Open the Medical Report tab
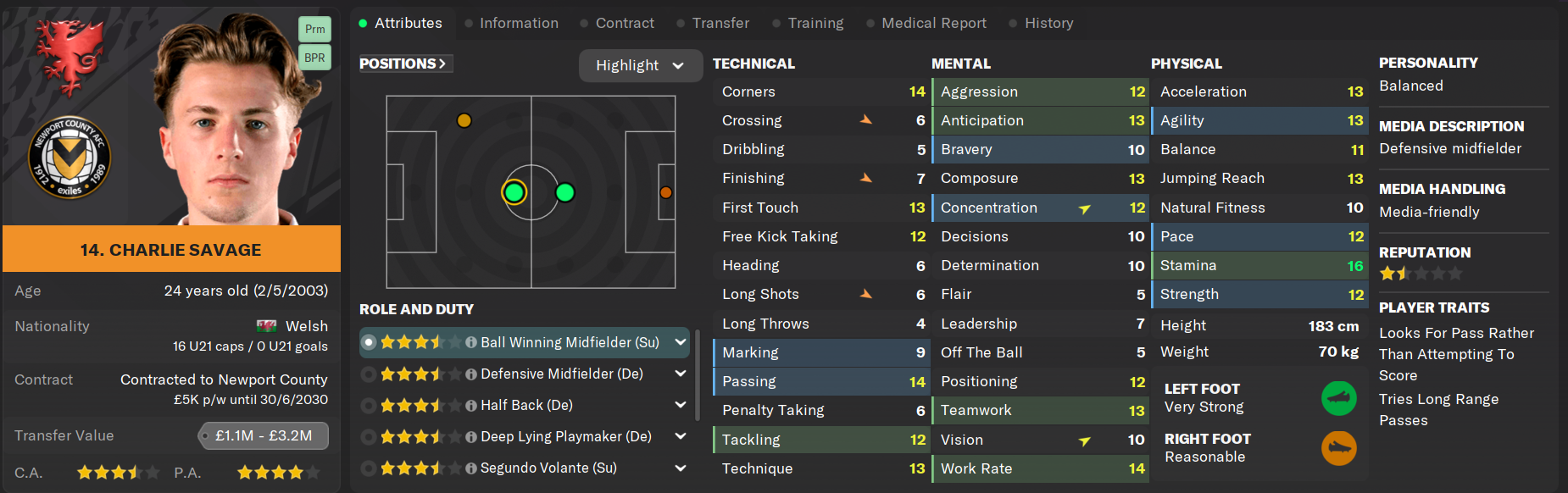Image resolution: width=1568 pixels, height=493 pixels. (933, 23)
